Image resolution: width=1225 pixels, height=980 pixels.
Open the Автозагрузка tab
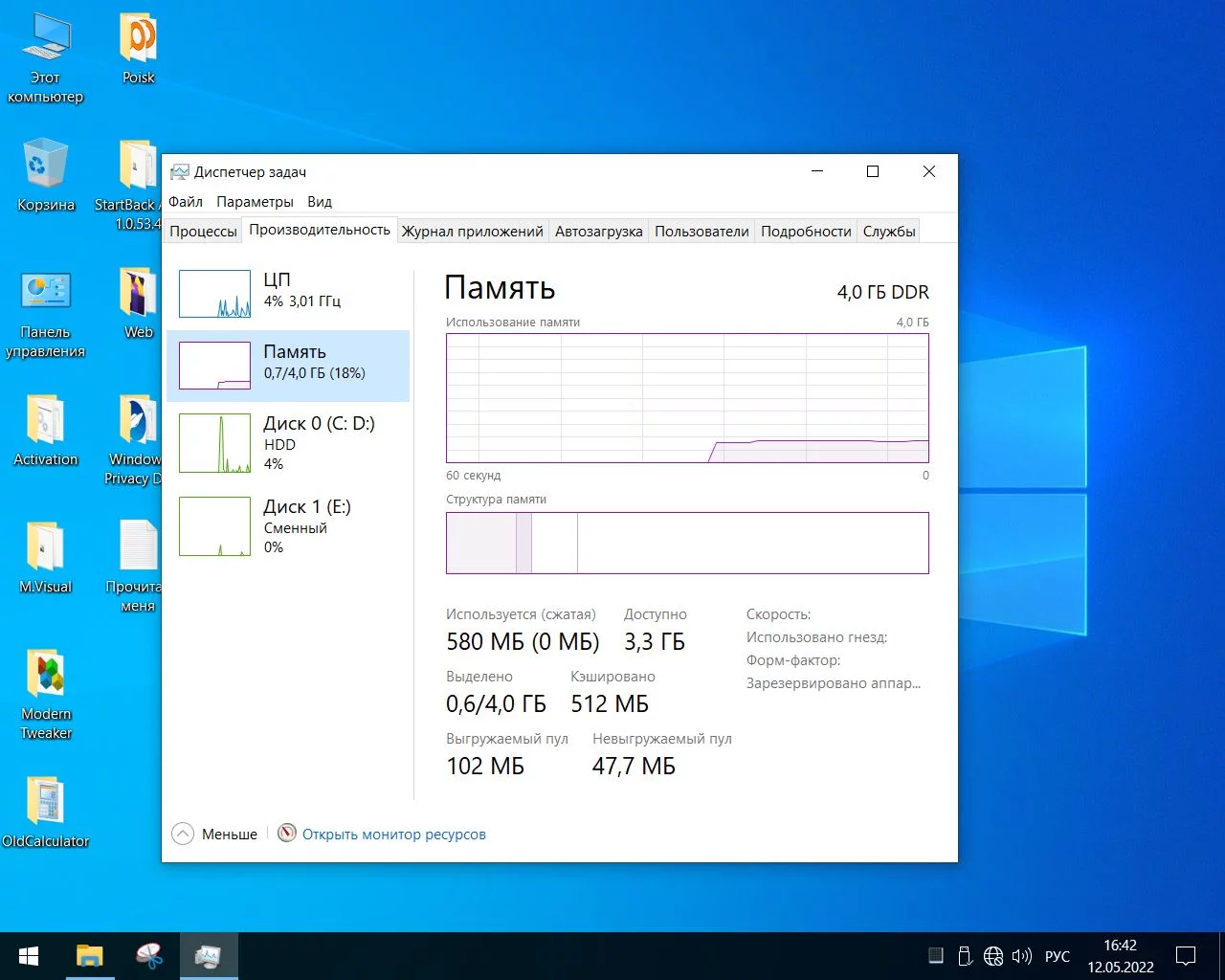pos(598,231)
